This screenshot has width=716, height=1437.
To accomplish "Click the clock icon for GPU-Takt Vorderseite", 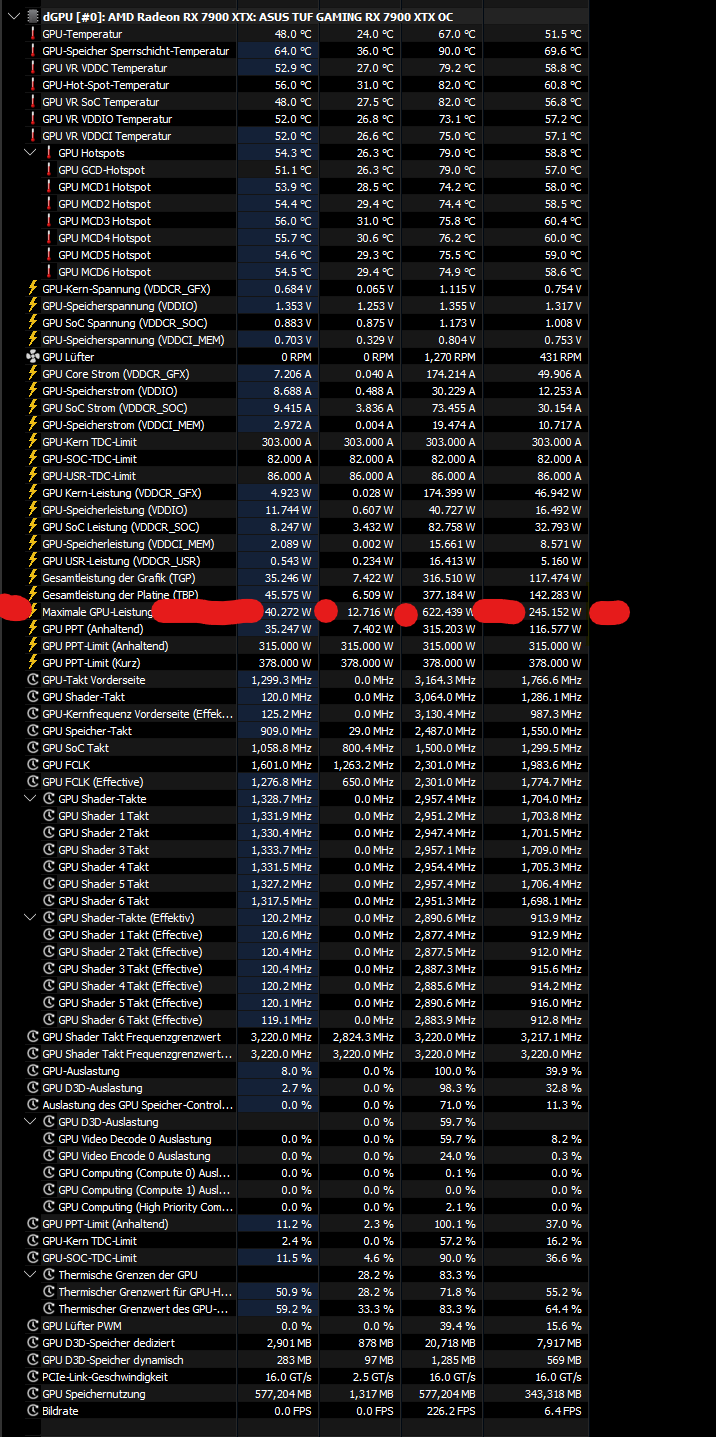I will point(33,680).
